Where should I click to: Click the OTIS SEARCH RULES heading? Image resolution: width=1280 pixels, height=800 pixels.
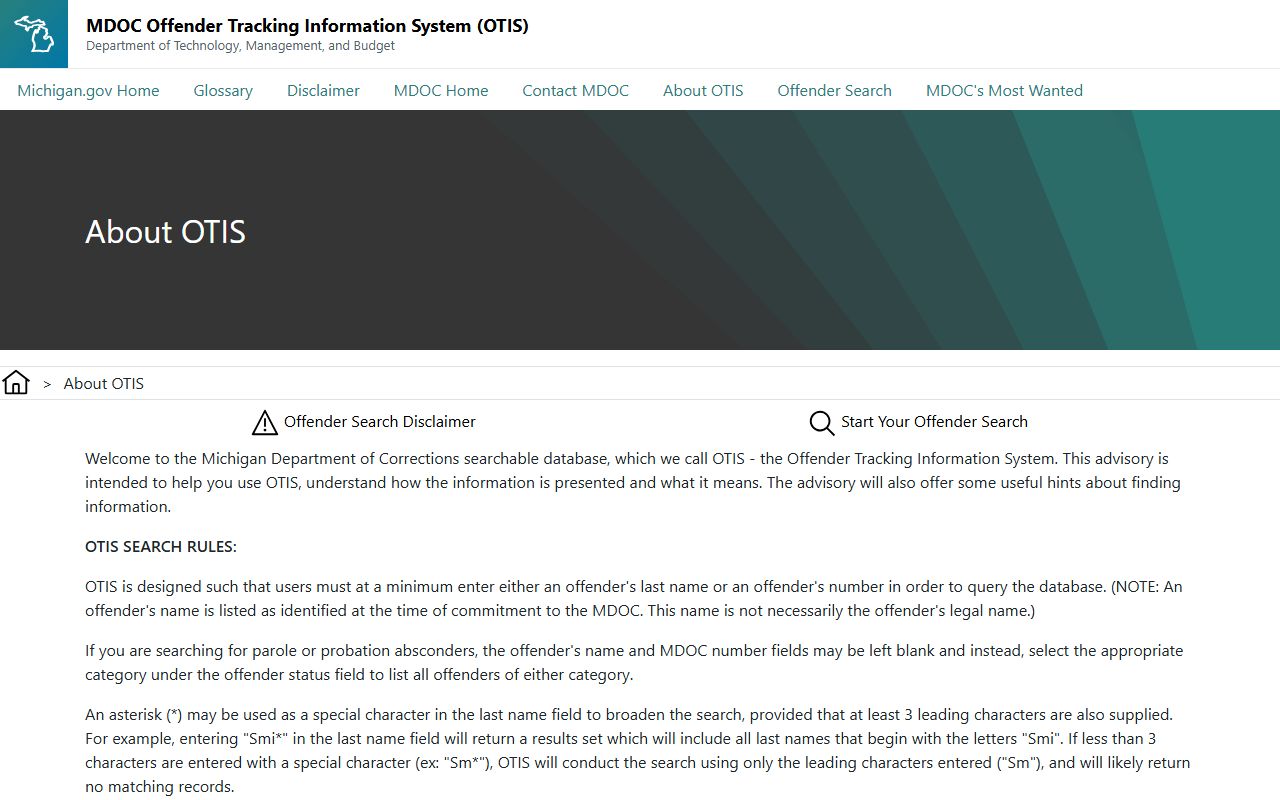click(x=161, y=547)
